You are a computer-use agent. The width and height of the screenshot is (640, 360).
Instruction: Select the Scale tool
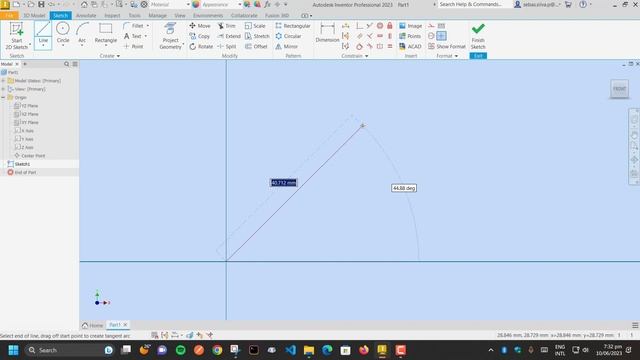click(x=255, y=26)
